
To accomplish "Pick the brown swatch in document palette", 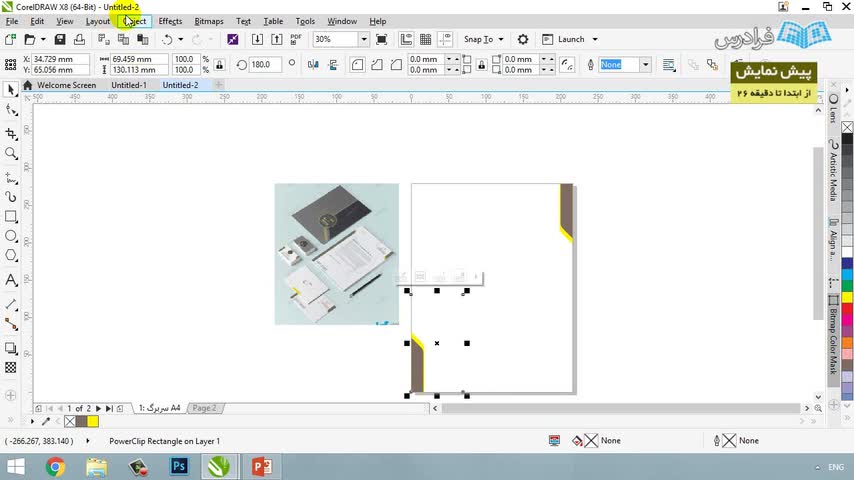I will [82, 421].
